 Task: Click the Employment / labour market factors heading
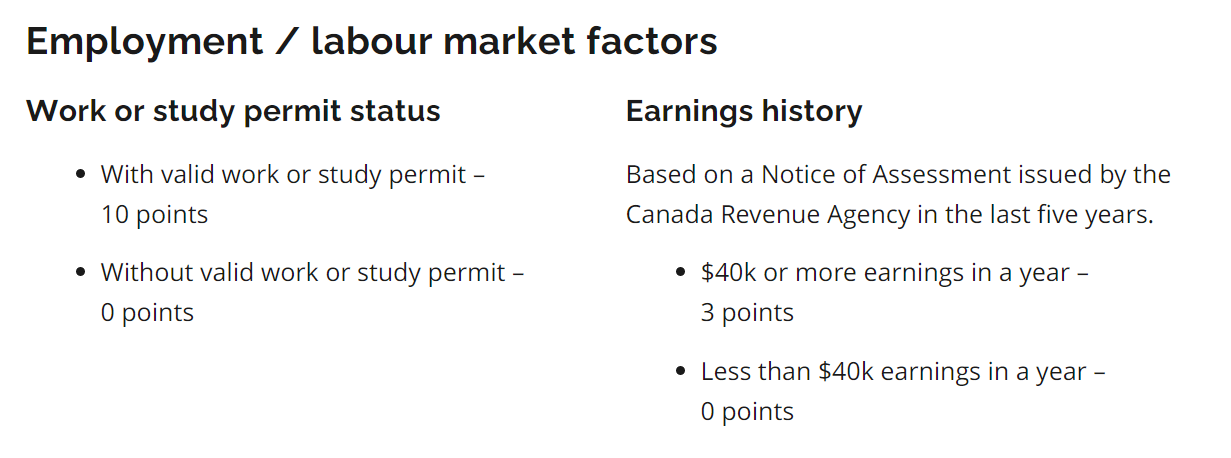[372, 42]
